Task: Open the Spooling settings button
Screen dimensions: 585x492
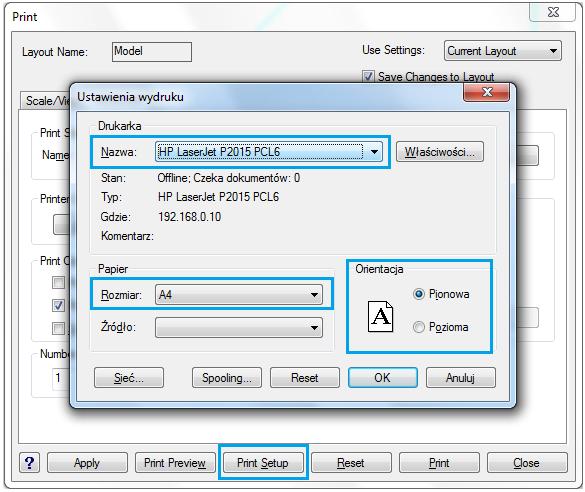Action: [227, 378]
